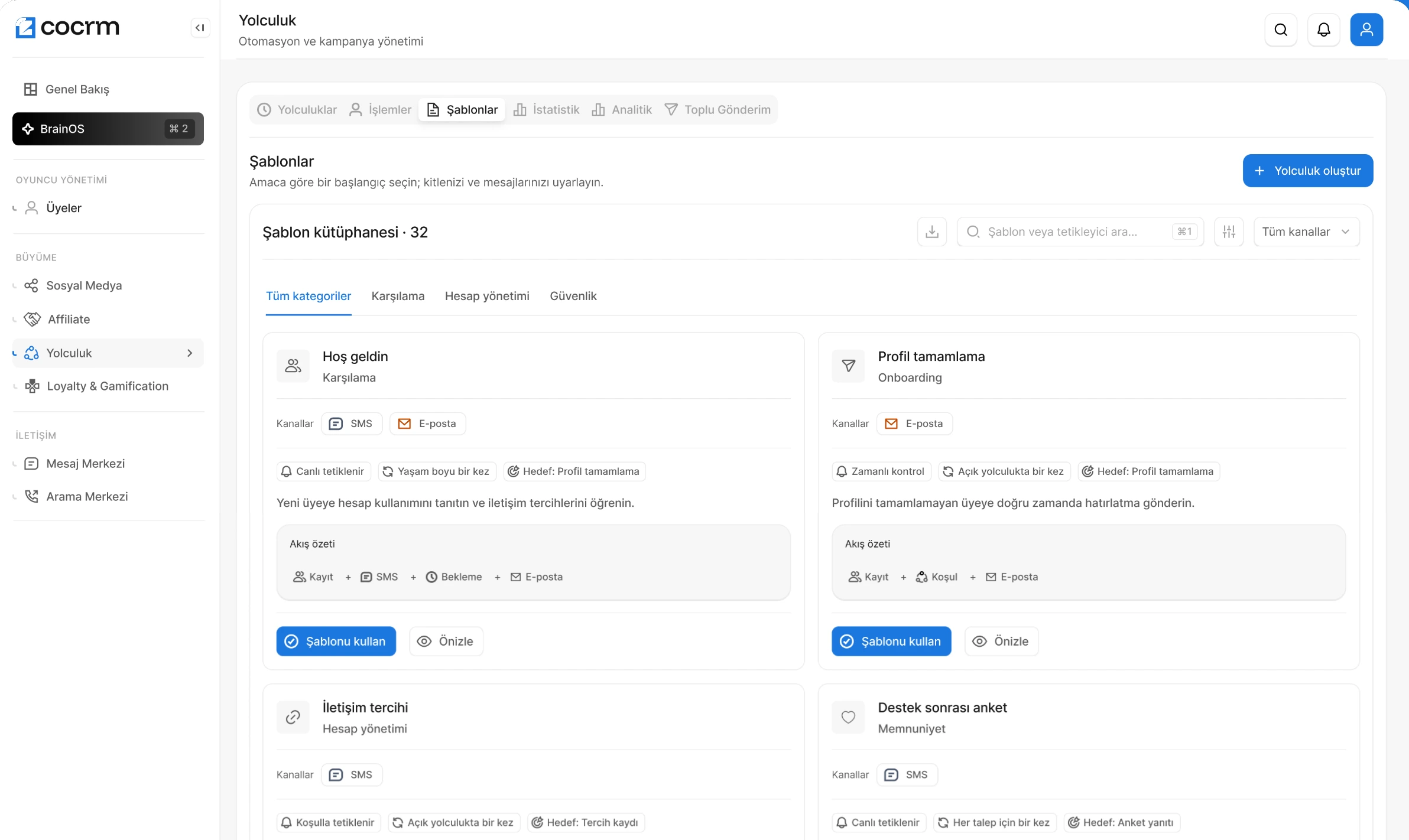Click the cocrm logo
The height and width of the screenshot is (840, 1409).
(67, 27)
